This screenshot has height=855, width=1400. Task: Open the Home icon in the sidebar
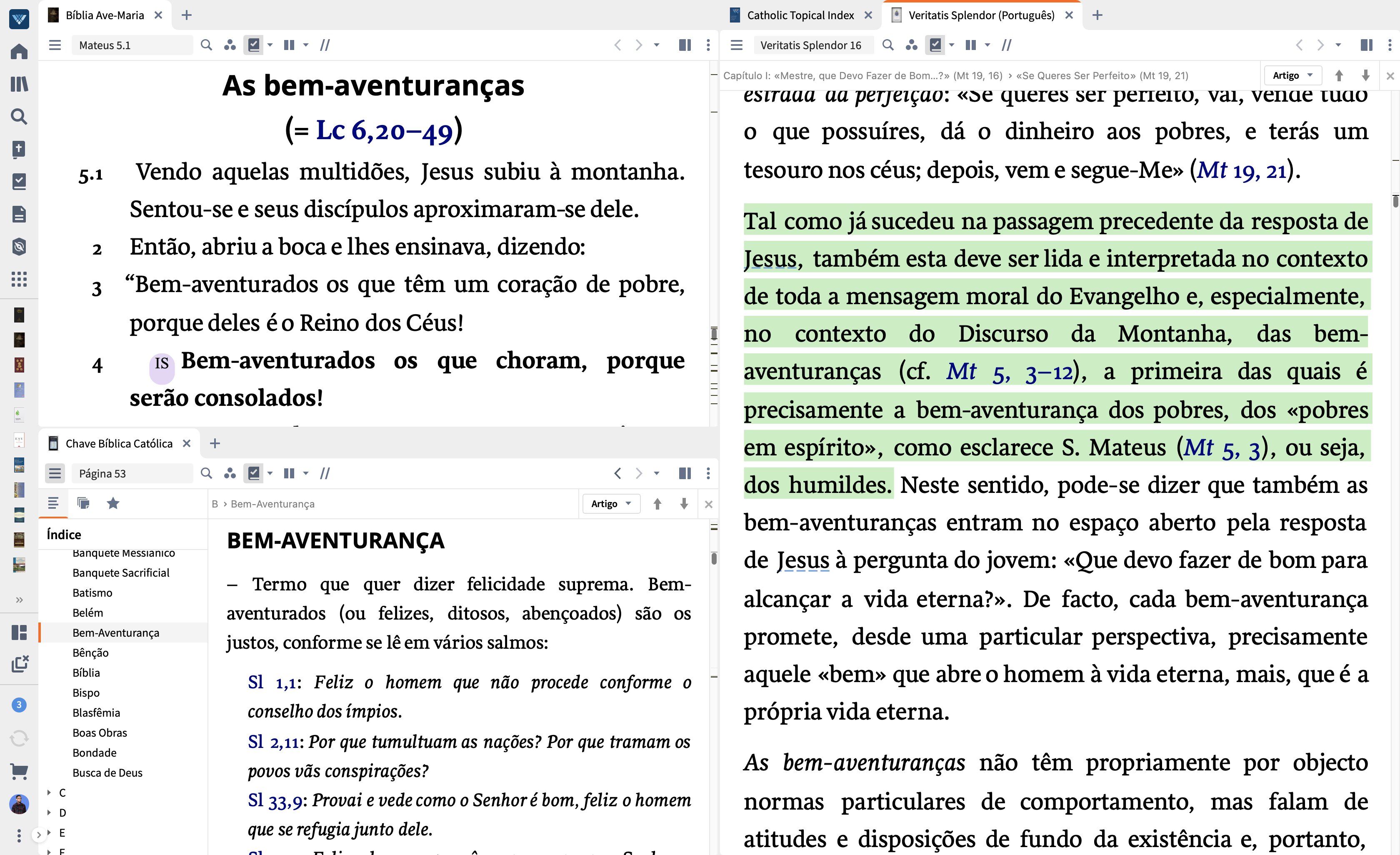pos(19,52)
